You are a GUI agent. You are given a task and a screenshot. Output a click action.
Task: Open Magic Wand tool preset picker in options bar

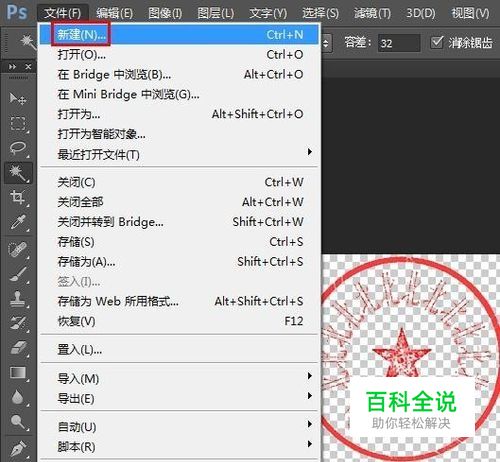click(28, 42)
